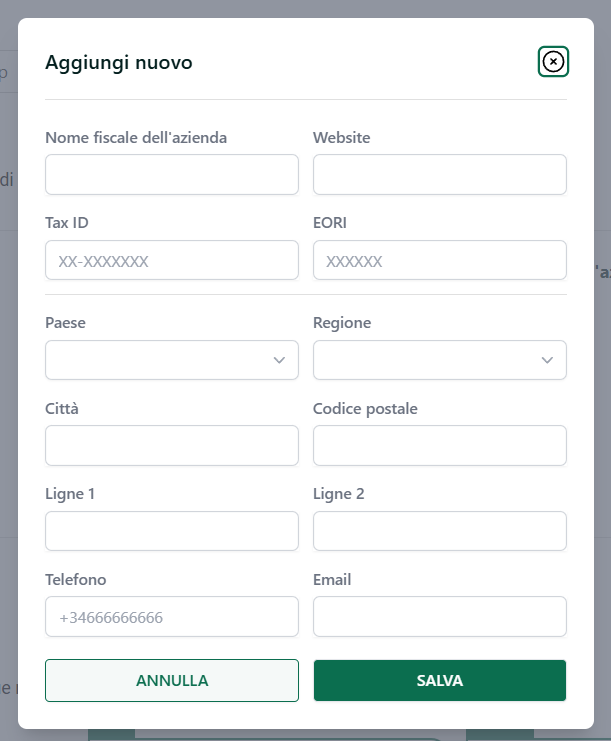Select the Ligne 2 address field
The height and width of the screenshot is (741, 611).
[x=440, y=531]
